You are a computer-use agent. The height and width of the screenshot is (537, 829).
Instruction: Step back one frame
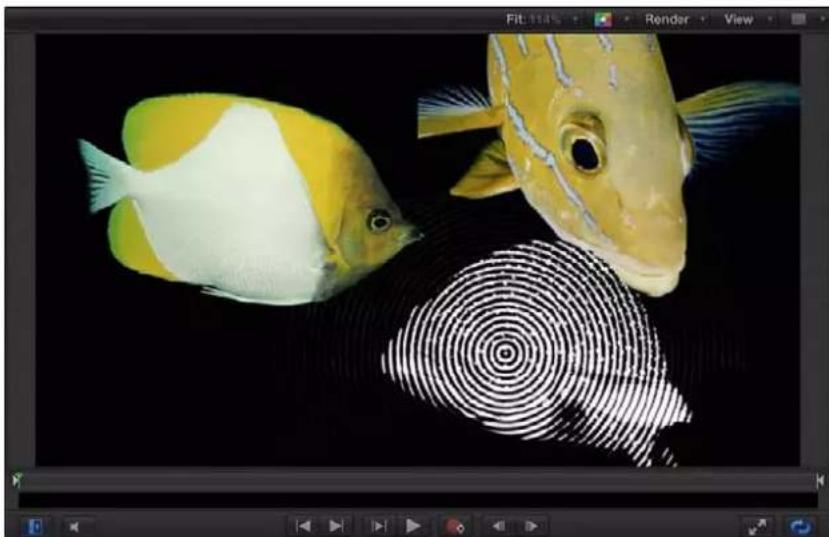tap(498, 526)
